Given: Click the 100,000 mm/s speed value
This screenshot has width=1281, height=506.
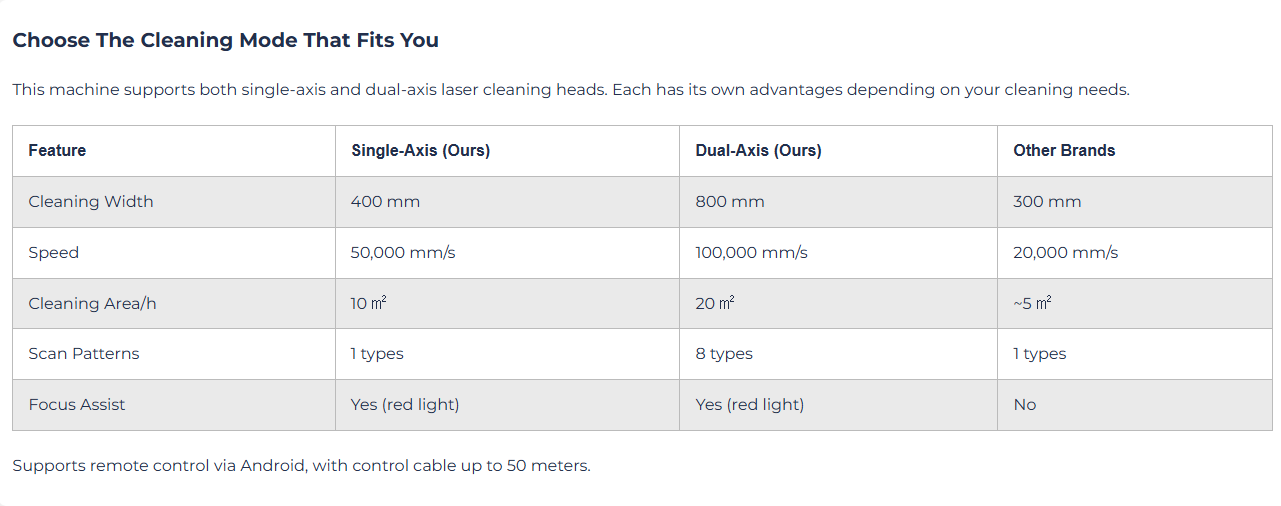Looking at the screenshot, I should tap(751, 253).
